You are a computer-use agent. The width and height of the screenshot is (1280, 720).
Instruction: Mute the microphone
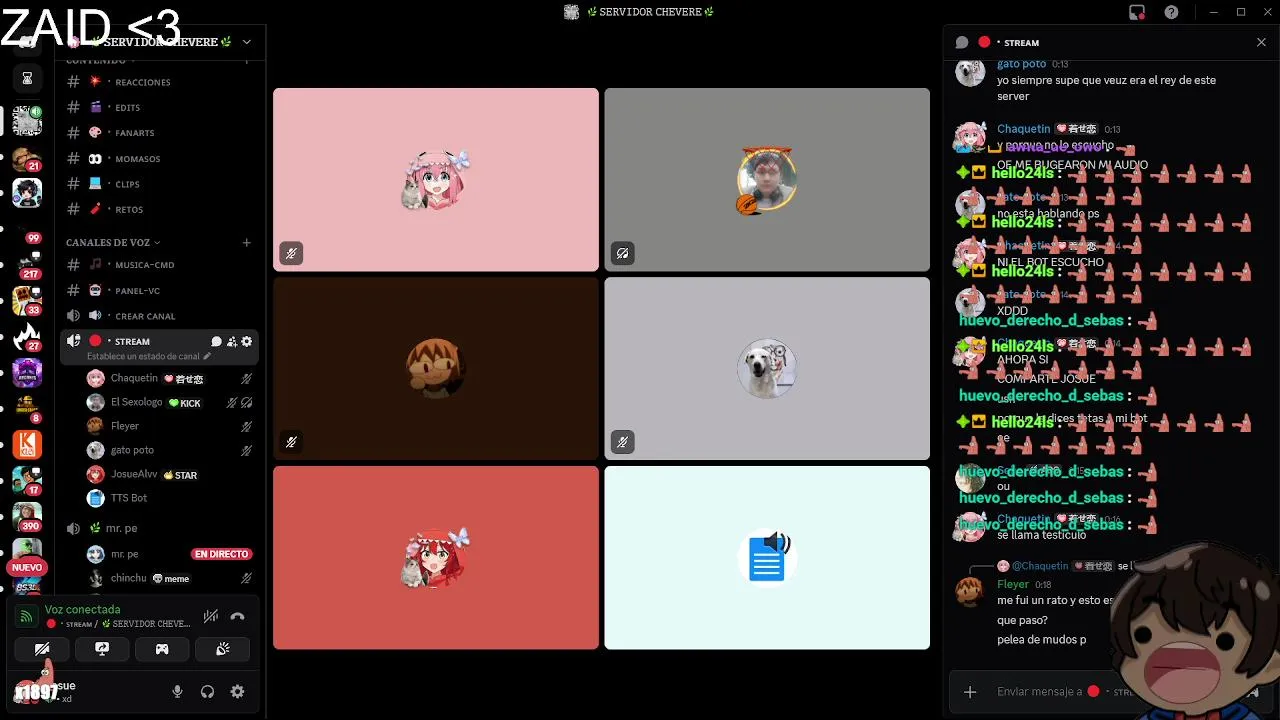(177, 691)
